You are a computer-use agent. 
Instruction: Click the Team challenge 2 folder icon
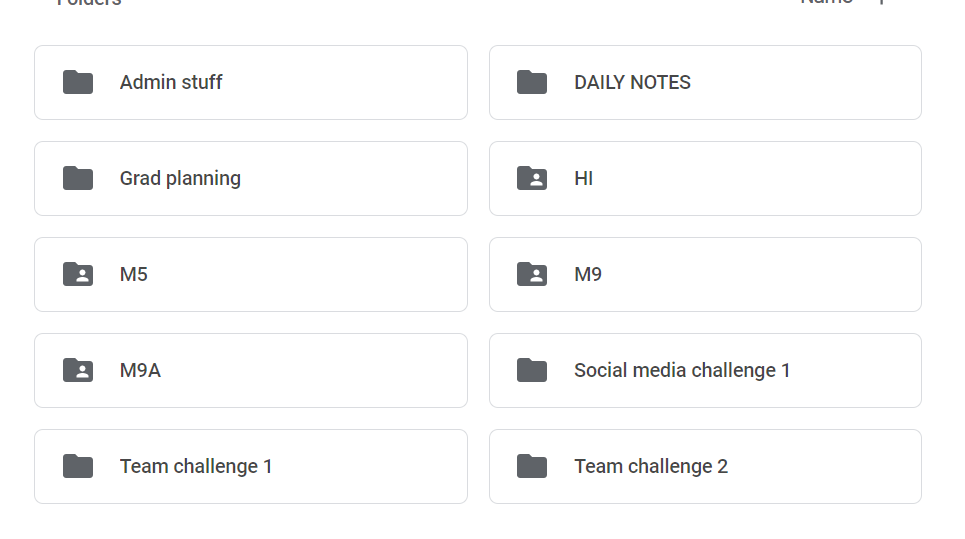(532, 466)
